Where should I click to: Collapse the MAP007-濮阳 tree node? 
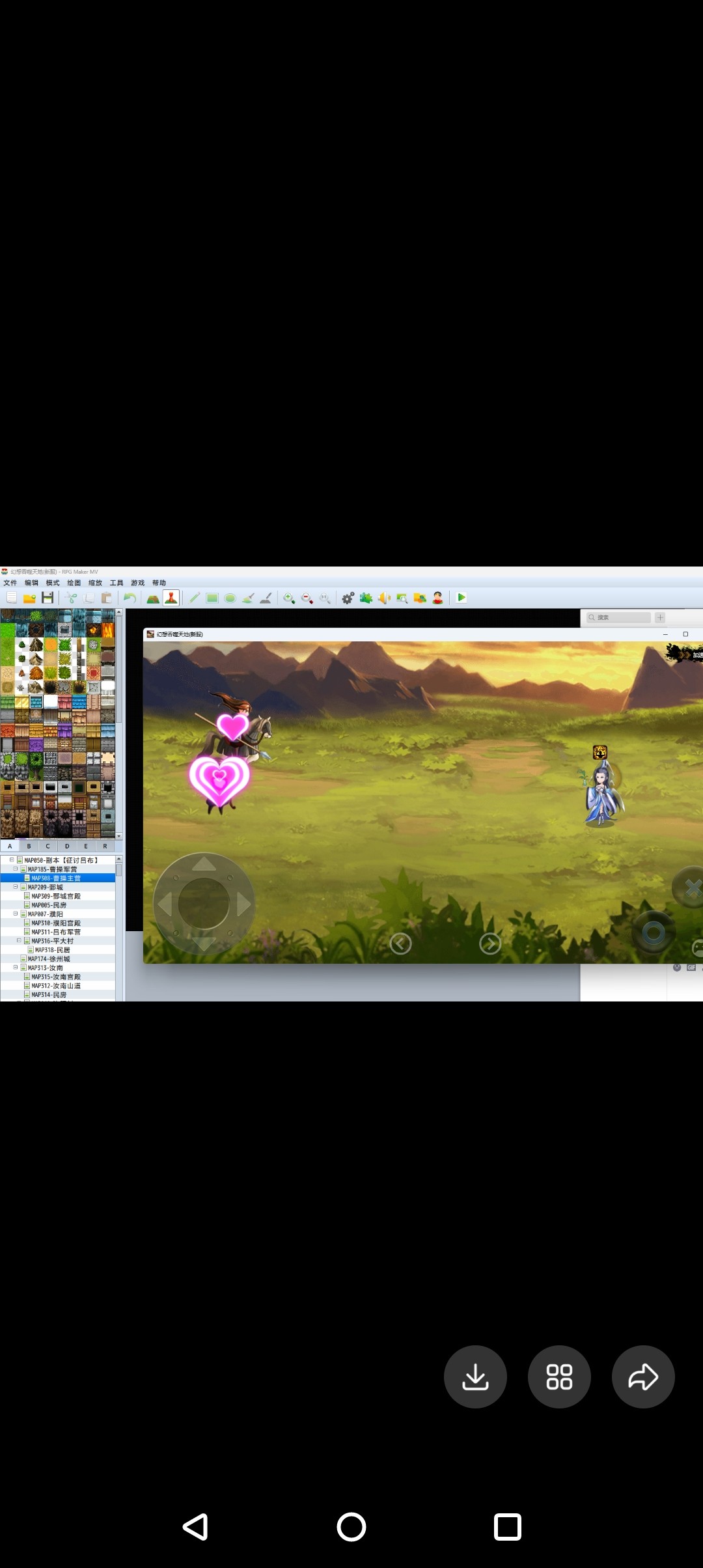click(16, 914)
